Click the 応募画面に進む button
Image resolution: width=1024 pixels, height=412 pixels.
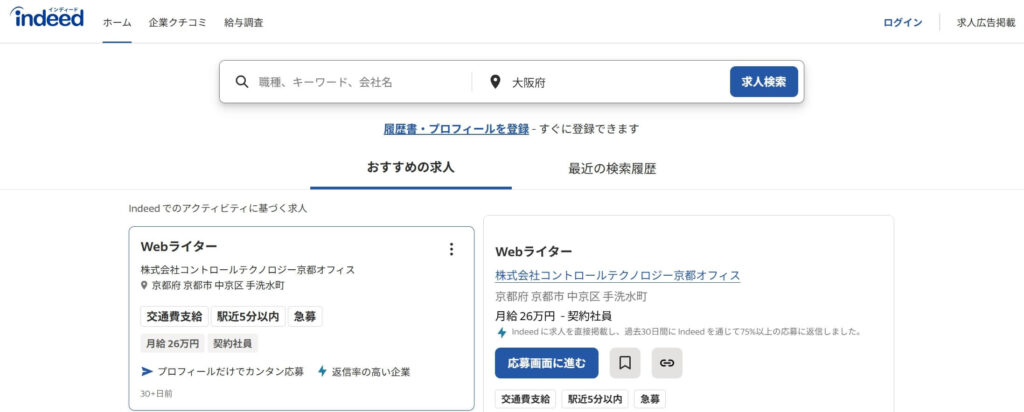pos(547,363)
